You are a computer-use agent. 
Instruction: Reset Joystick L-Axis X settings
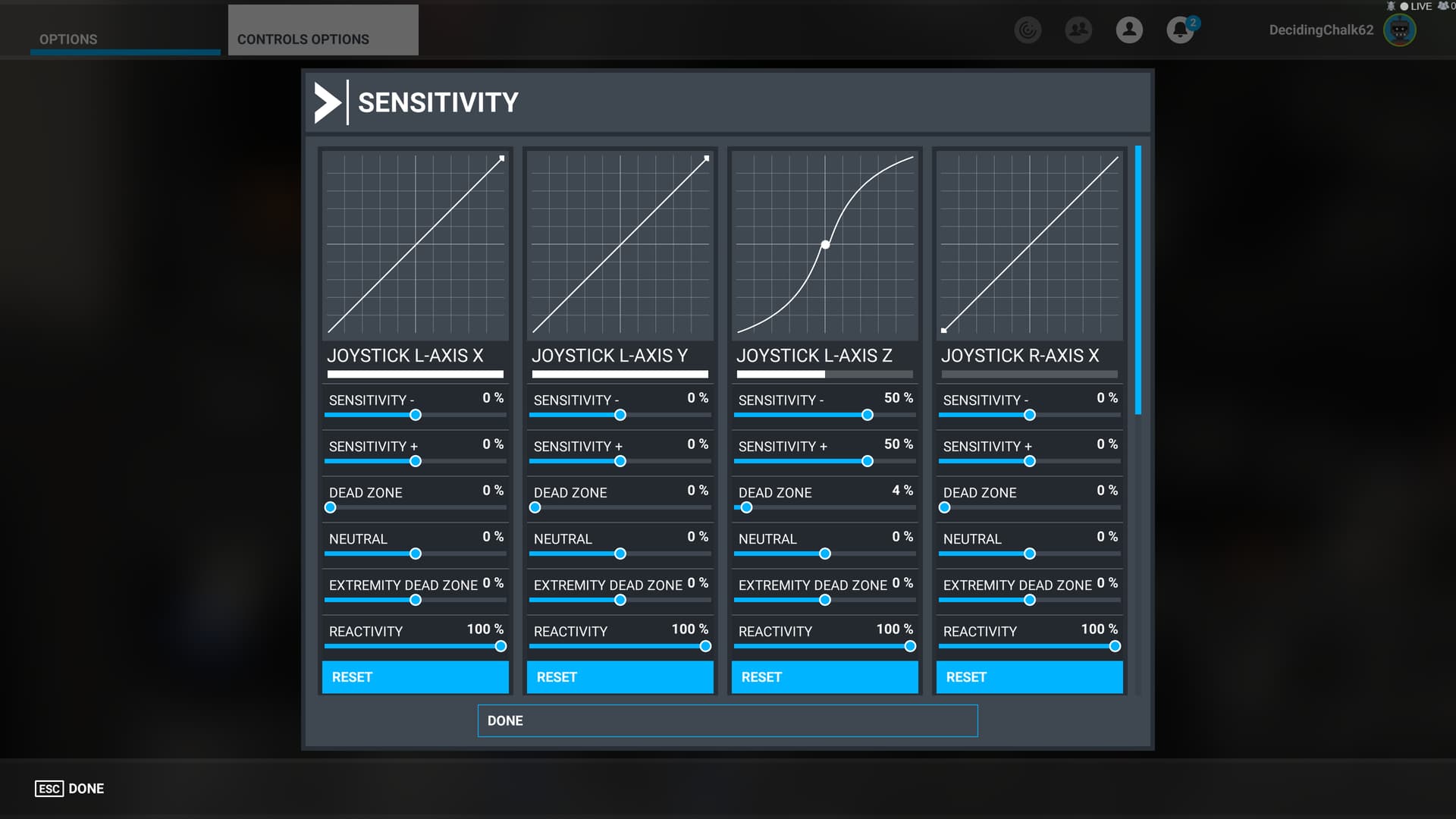point(415,676)
